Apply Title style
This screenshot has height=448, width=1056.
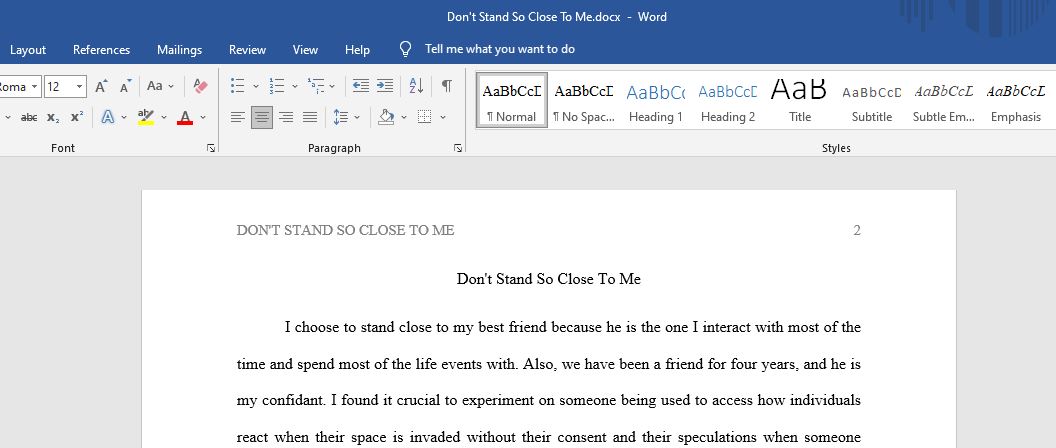[x=799, y=100]
